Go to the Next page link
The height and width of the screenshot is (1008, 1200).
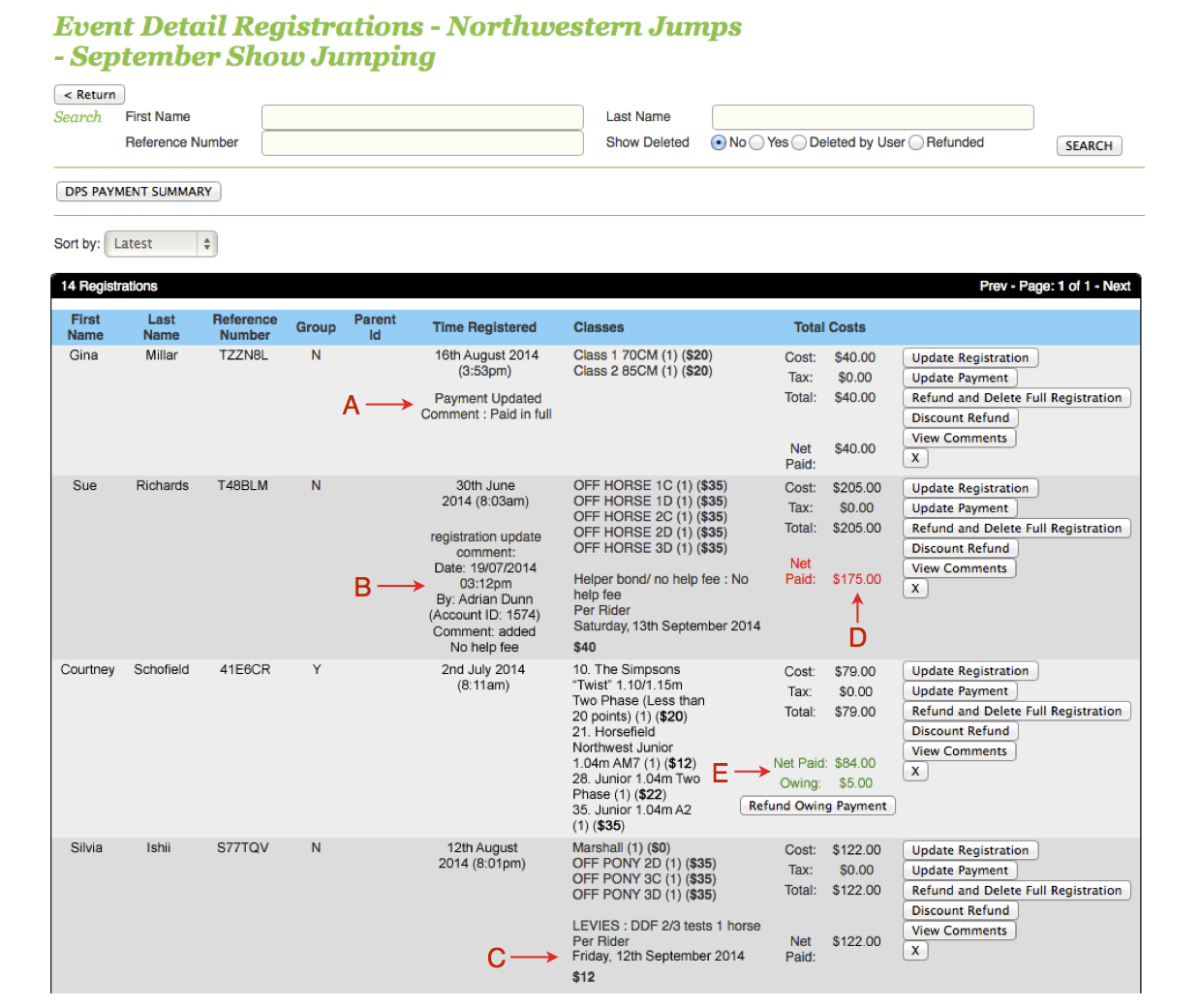tap(1117, 287)
